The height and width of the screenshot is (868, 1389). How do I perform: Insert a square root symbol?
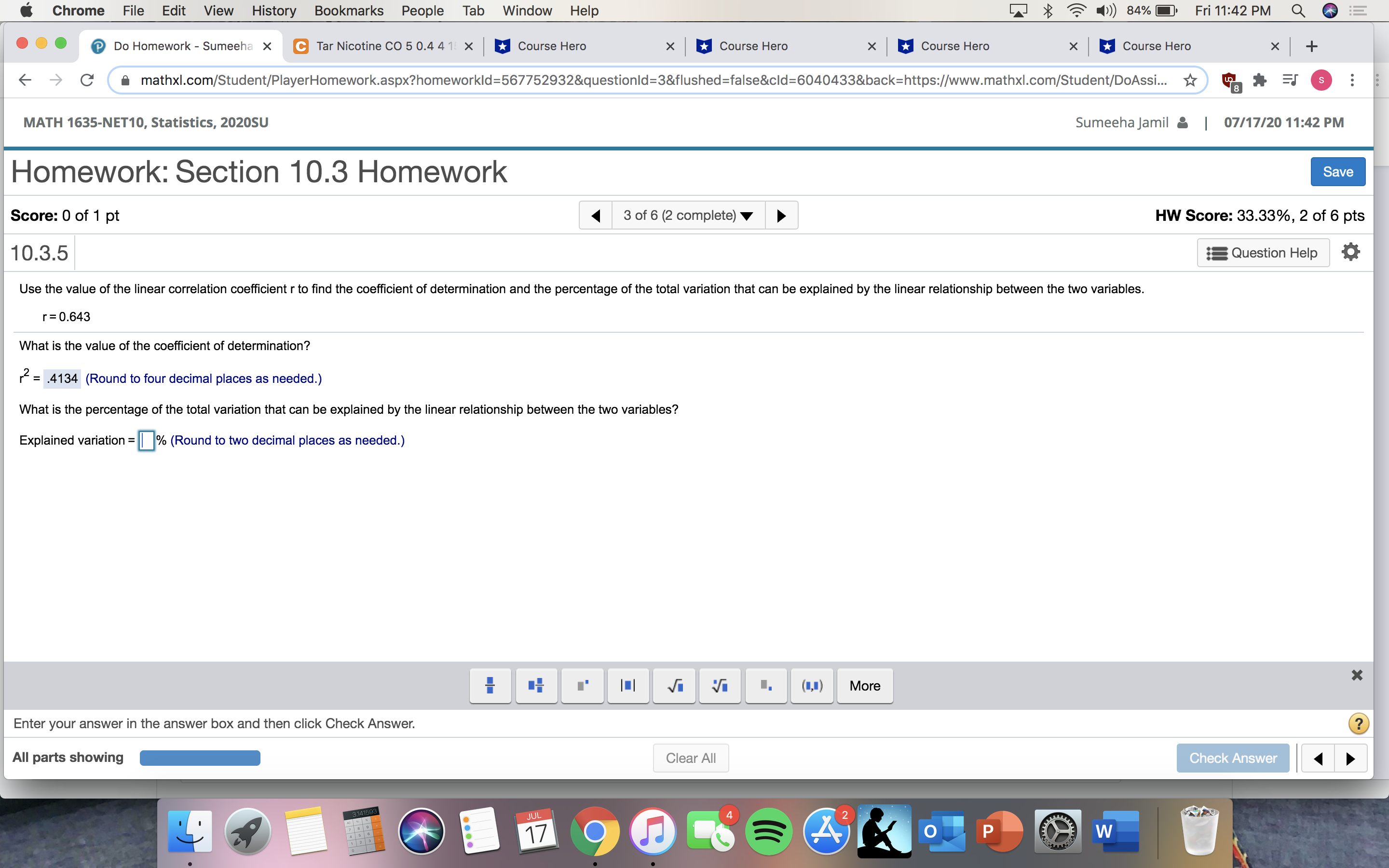(674, 685)
